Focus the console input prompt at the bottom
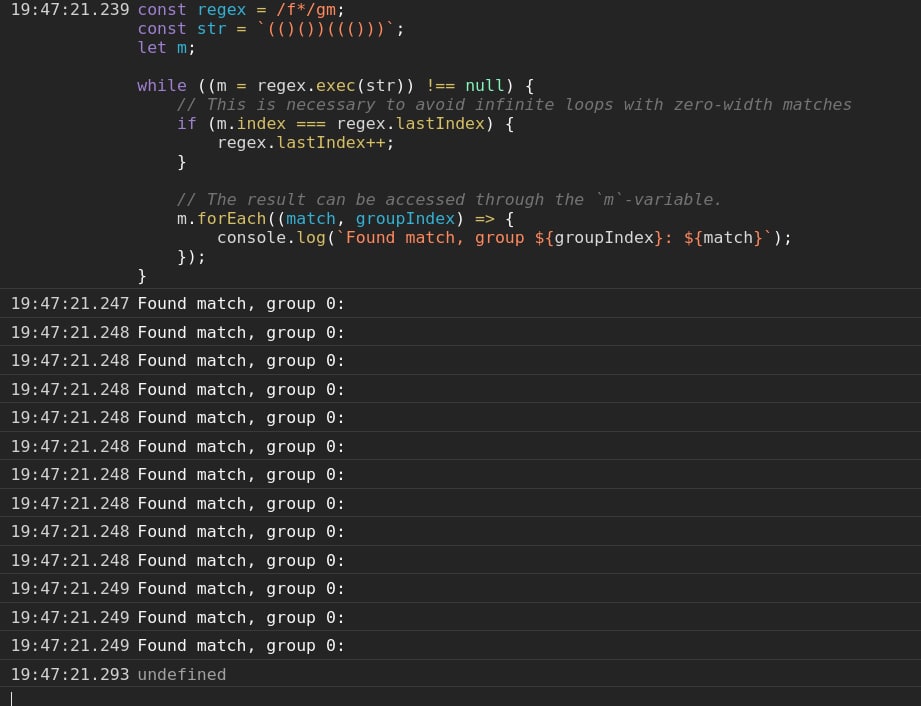This screenshot has height=706, width=921. (x=460, y=697)
